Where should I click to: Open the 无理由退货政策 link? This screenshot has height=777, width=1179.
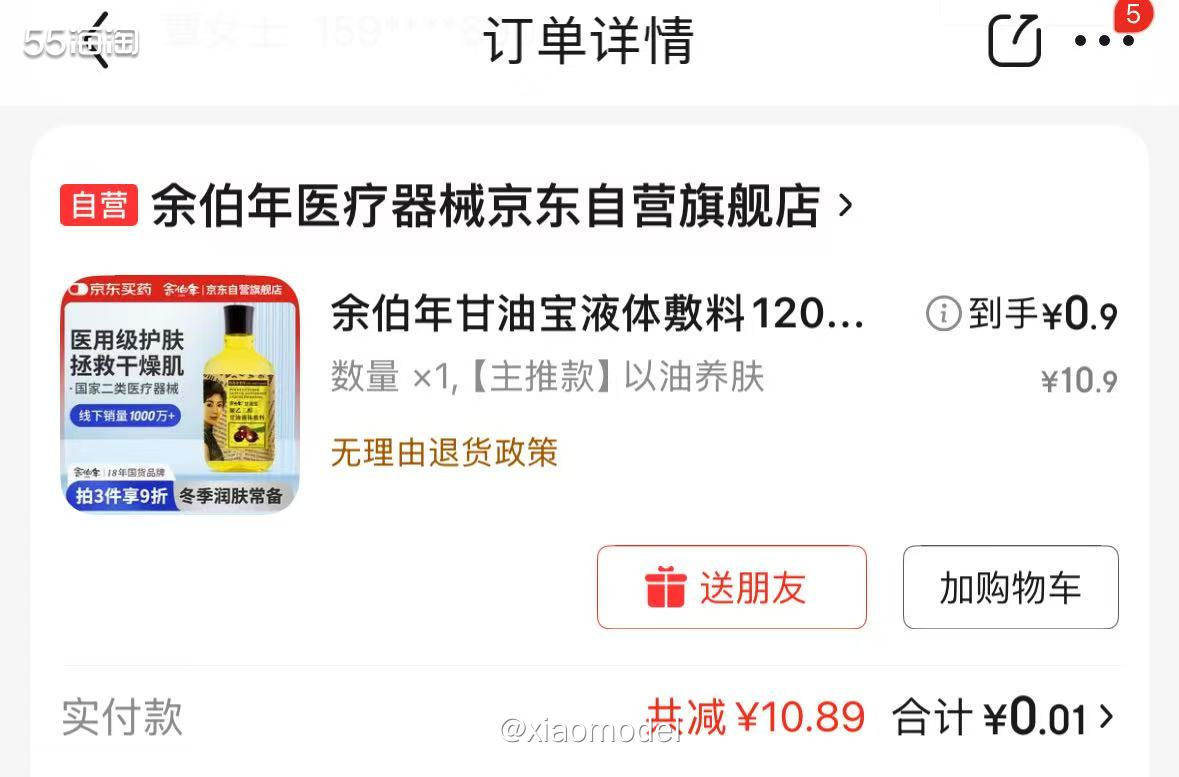pyautogui.click(x=444, y=453)
